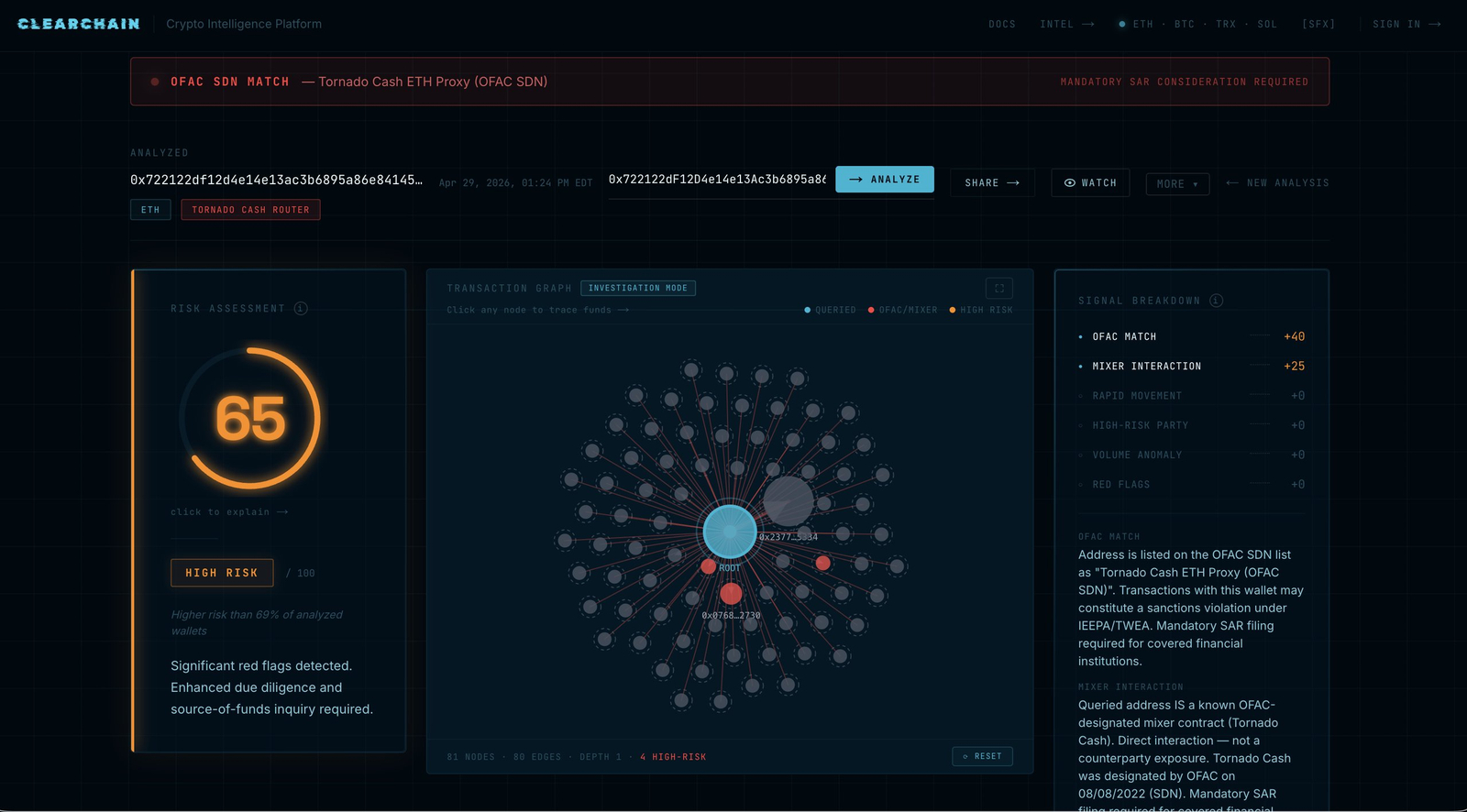The height and width of the screenshot is (812, 1467).
Task: Click the 65 risk score gauge
Action: click(250, 418)
